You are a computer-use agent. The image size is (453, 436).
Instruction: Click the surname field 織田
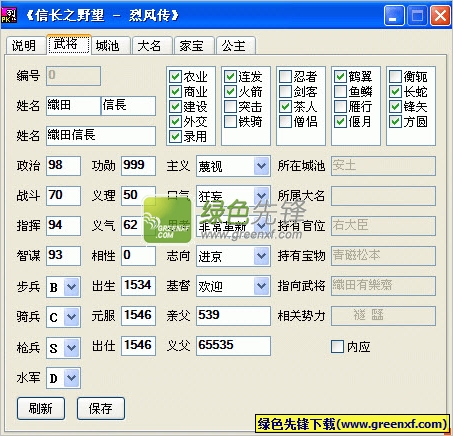(73, 105)
